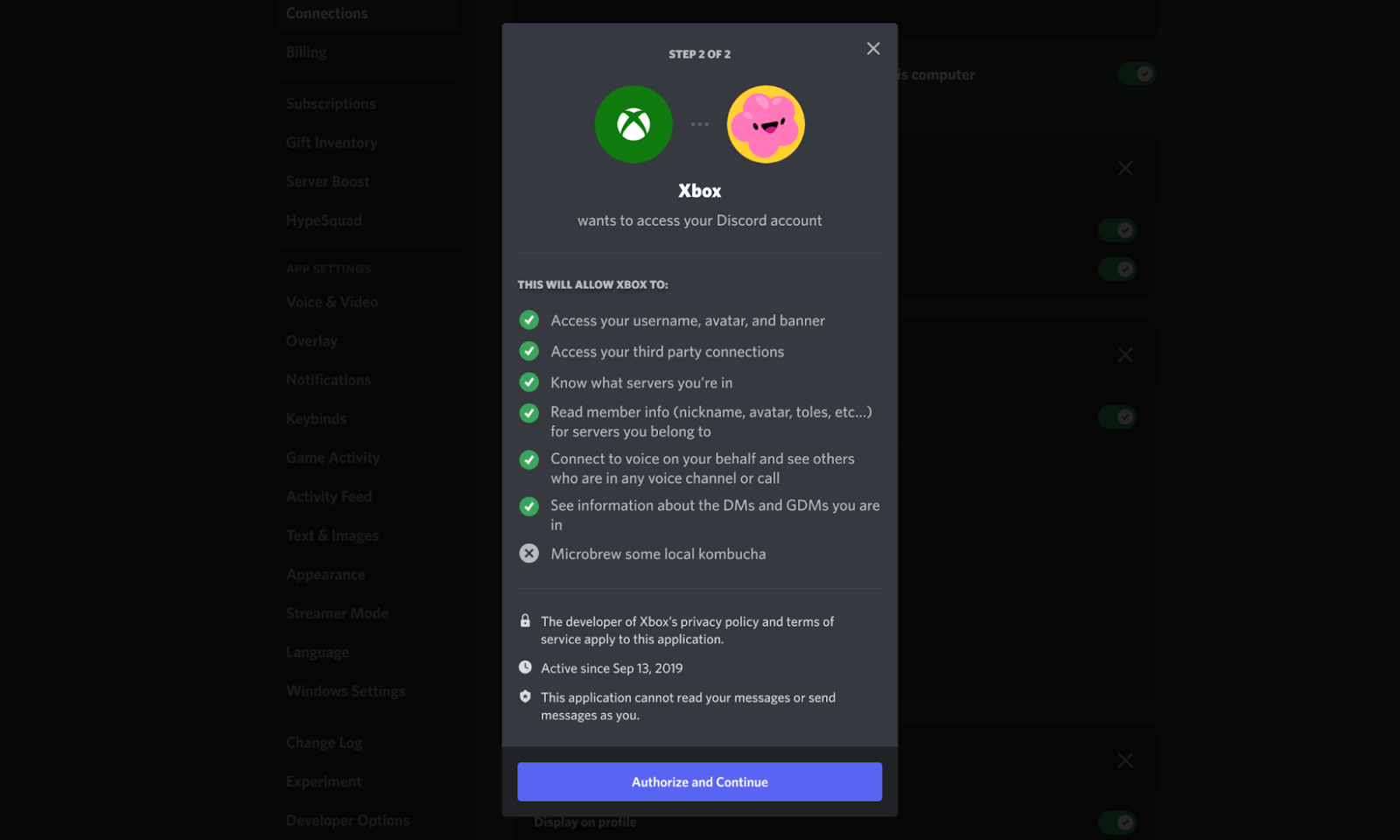Click the Xbox logo icon

(633, 124)
